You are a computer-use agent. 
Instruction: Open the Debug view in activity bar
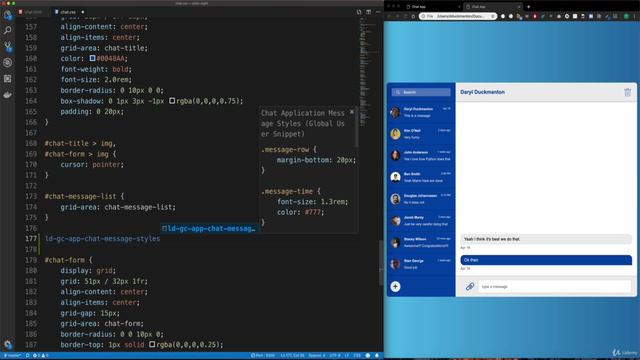click(7, 62)
